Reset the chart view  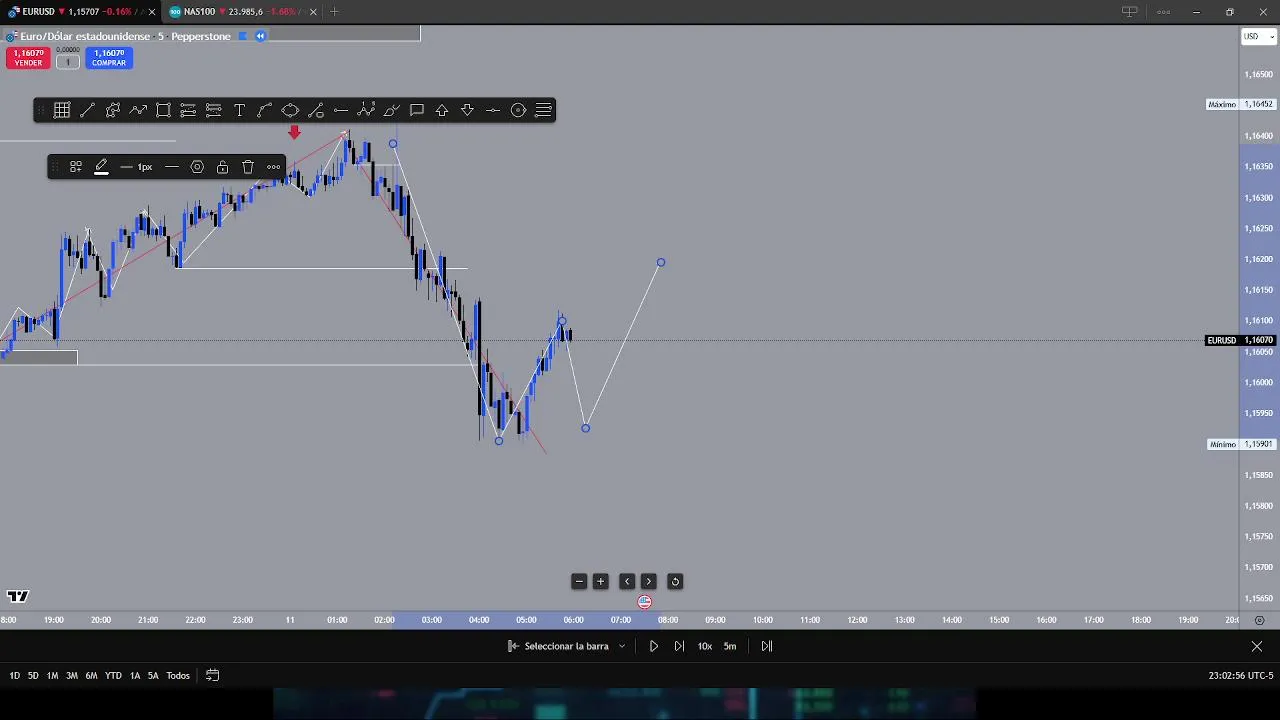coord(675,581)
